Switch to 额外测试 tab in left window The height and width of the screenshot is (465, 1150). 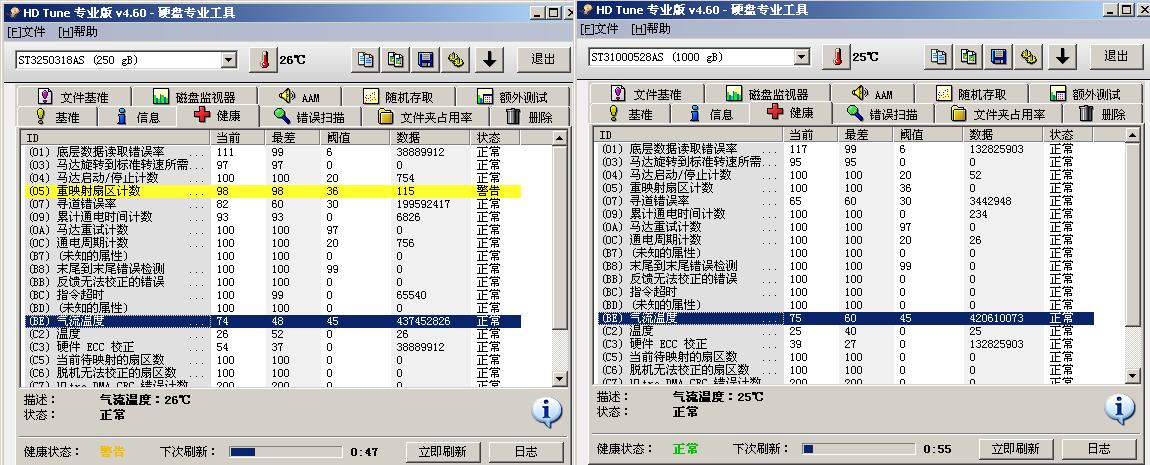[x=513, y=97]
